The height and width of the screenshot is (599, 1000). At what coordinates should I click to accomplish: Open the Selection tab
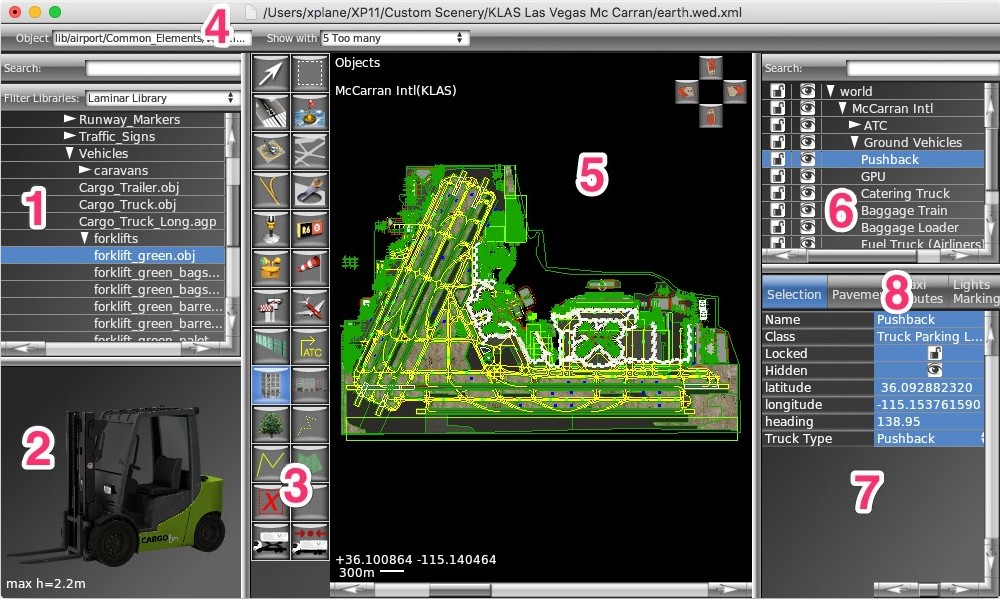click(794, 294)
